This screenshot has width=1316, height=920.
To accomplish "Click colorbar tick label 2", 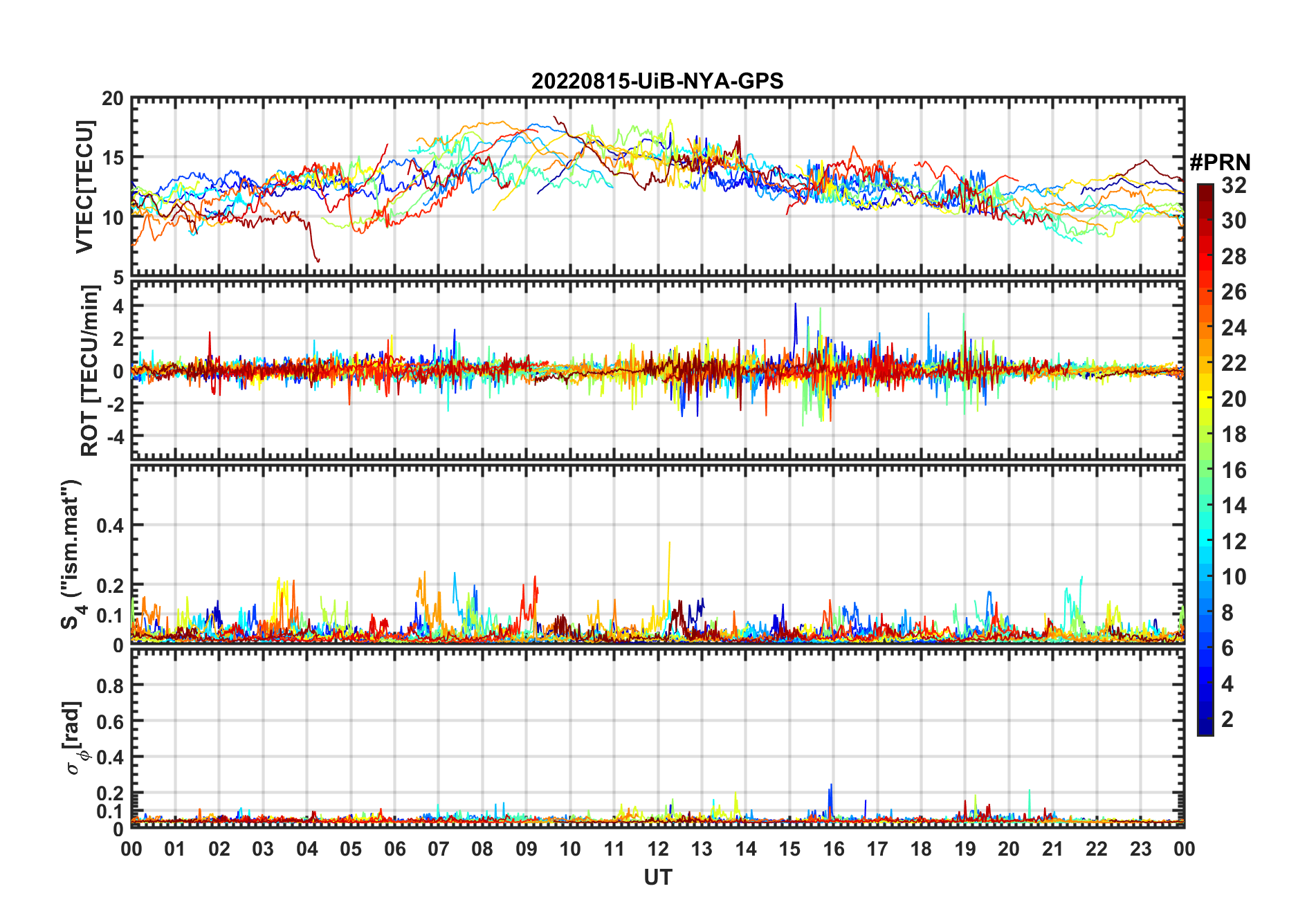I will coord(1227,719).
